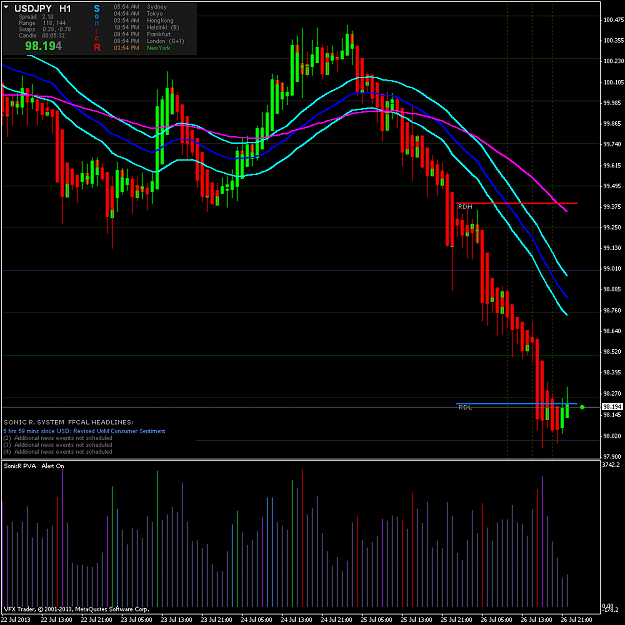Click the 99.010 price axis label
The height and width of the screenshot is (625, 625).
[613, 269]
